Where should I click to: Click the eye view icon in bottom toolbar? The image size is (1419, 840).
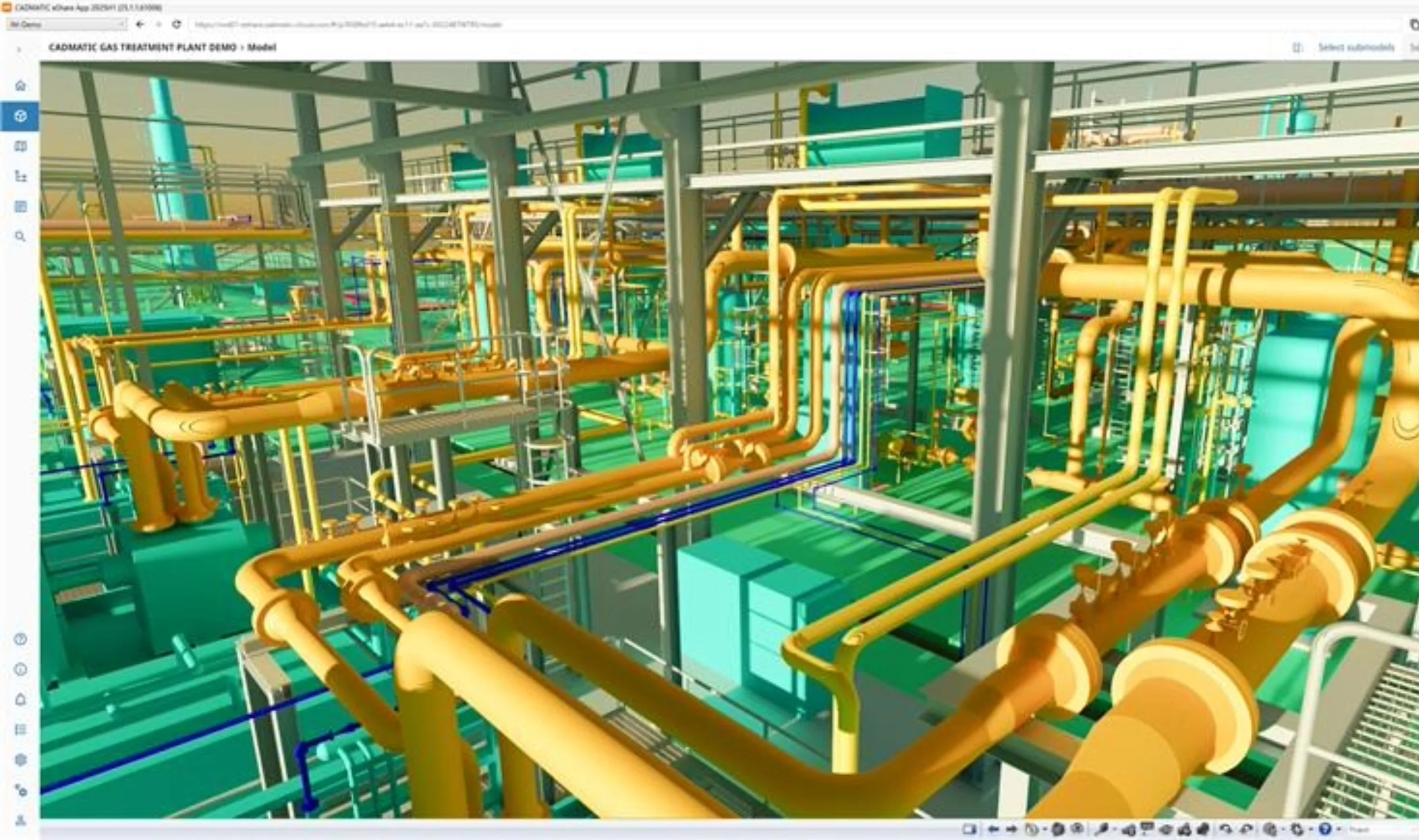coord(1077,828)
